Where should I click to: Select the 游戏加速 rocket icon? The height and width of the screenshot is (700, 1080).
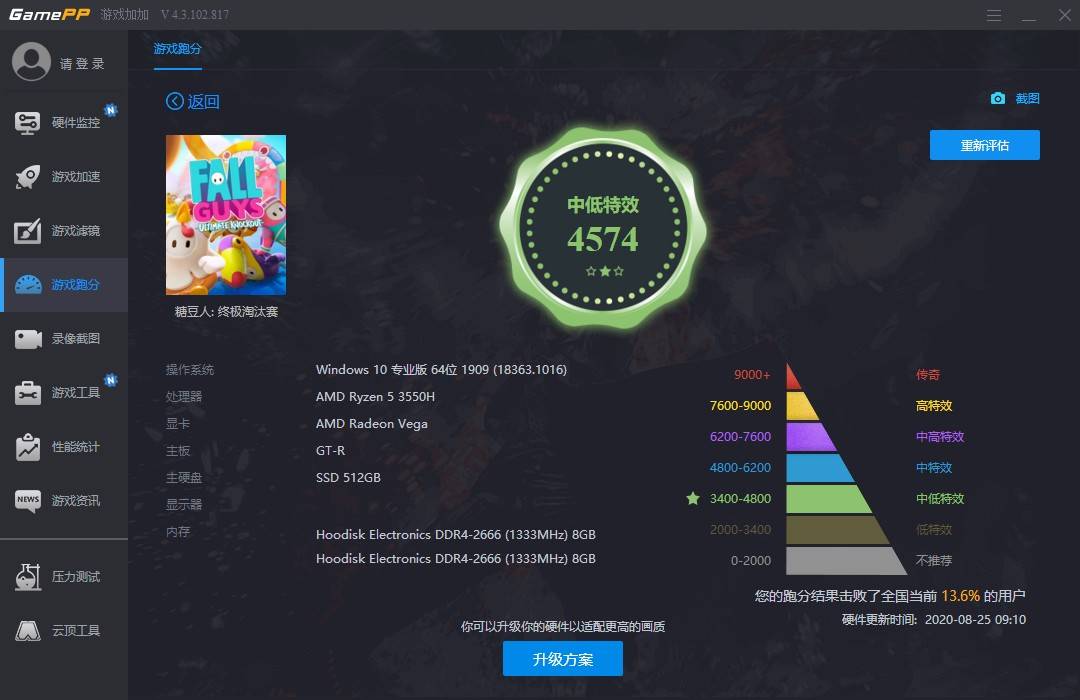(28, 177)
